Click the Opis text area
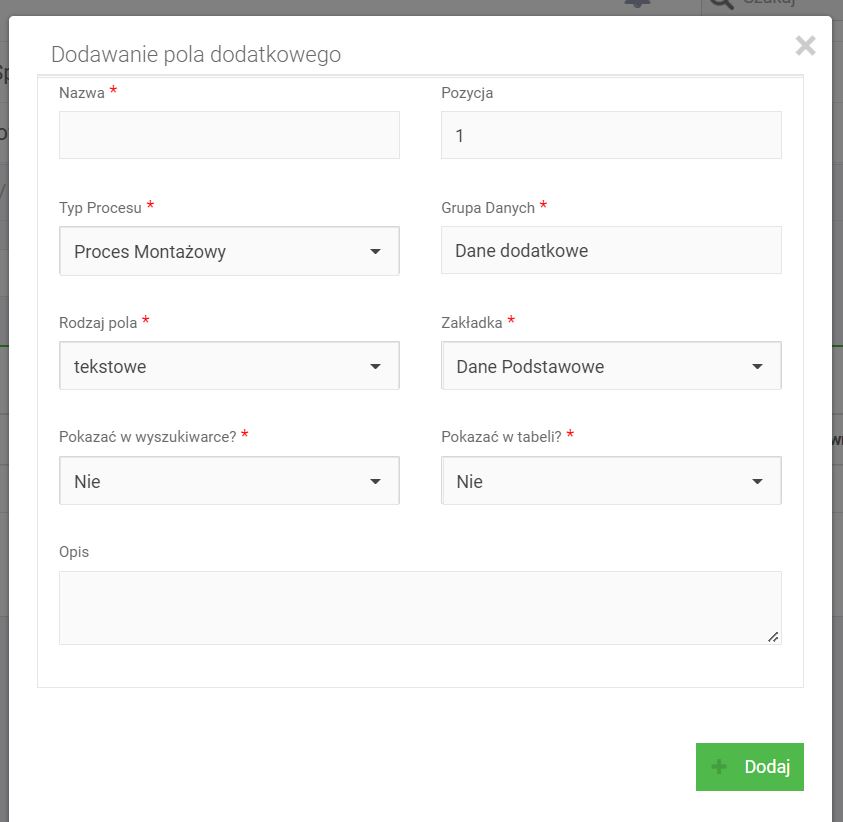The width and height of the screenshot is (843, 822). pos(420,608)
